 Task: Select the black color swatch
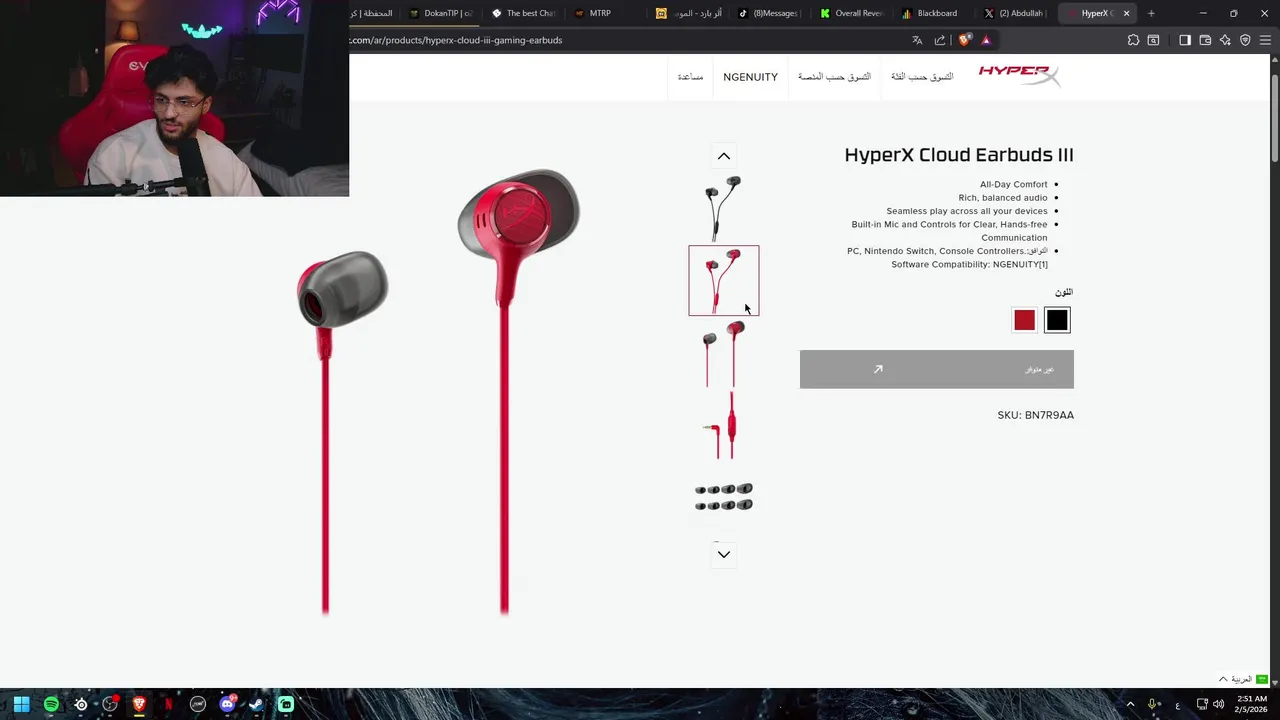pos(1057,320)
